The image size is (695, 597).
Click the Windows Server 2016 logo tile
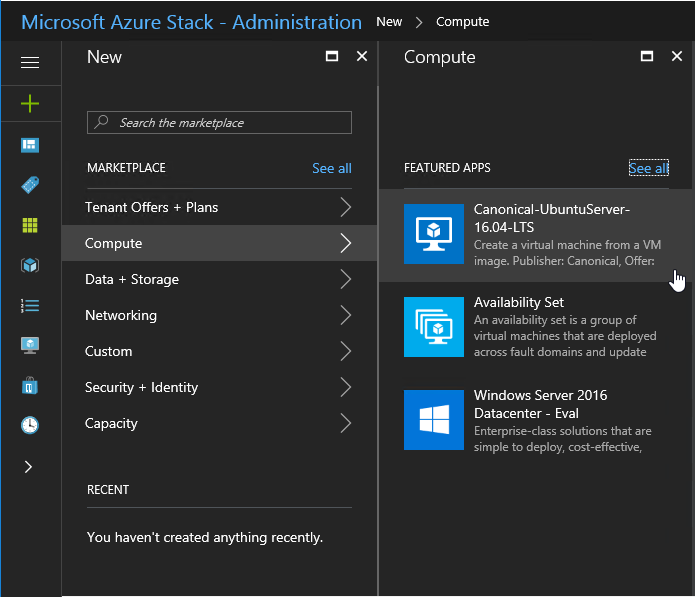click(433, 420)
